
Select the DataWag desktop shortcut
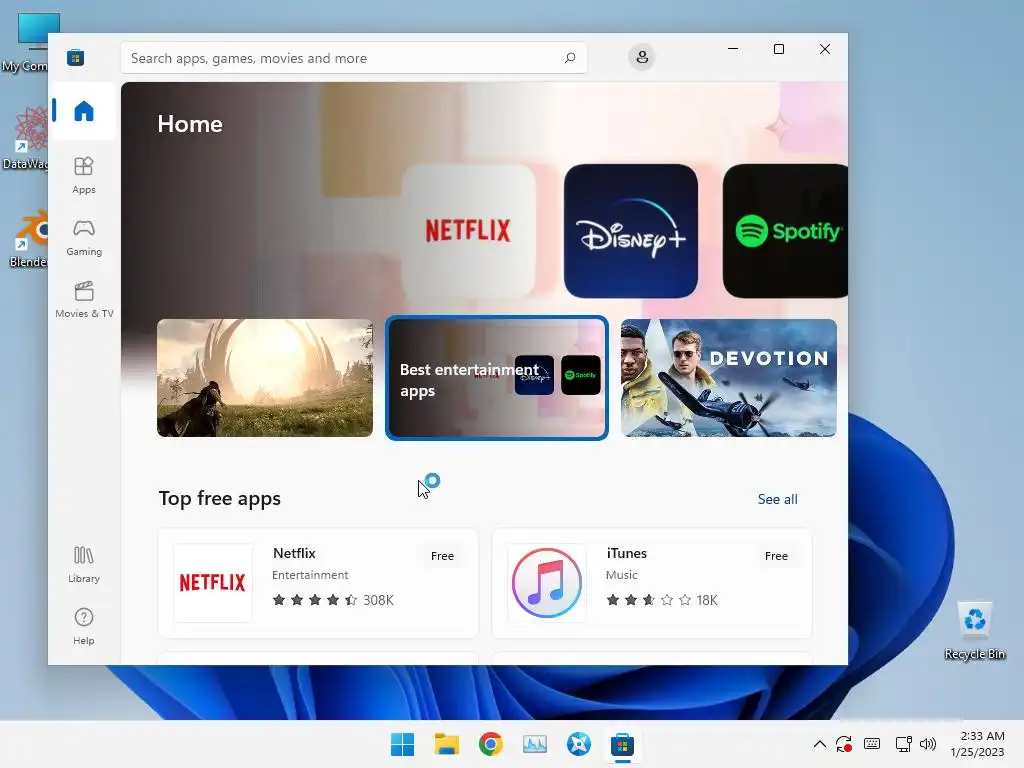point(25,138)
